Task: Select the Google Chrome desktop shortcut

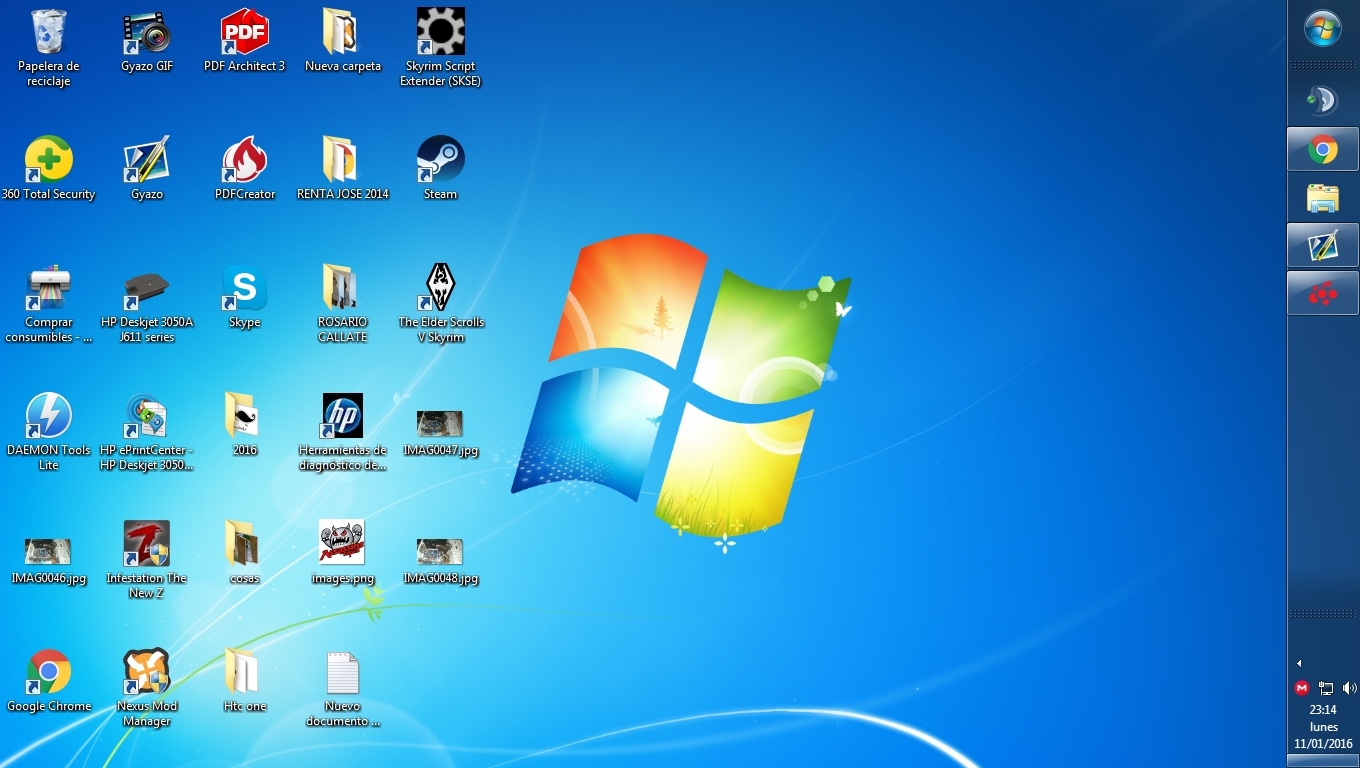Action: (x=49, y=681)
